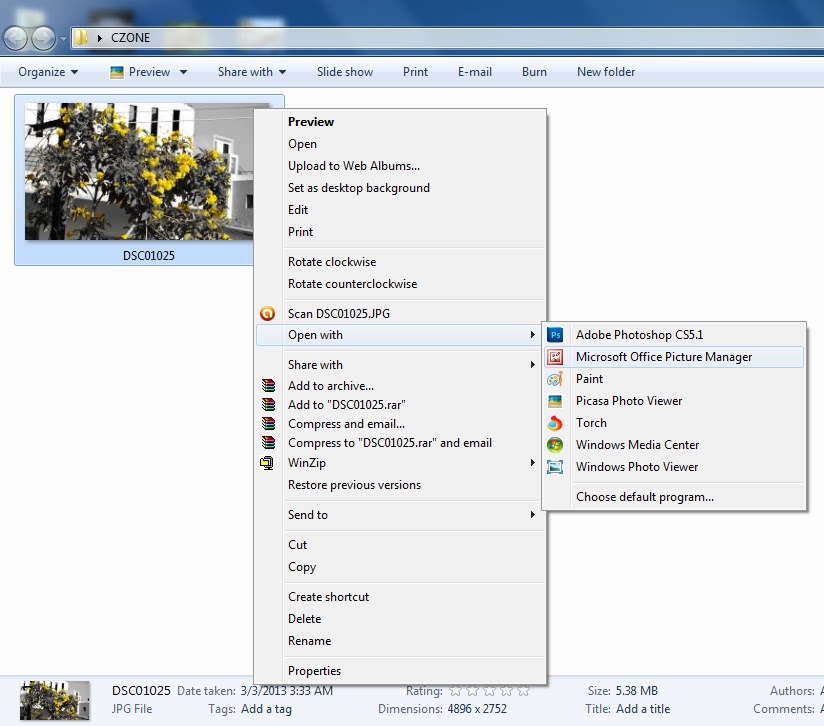Click the E-mail toolbar button
Viewport: 824px width, 726px height.
(x=475, y=72)
